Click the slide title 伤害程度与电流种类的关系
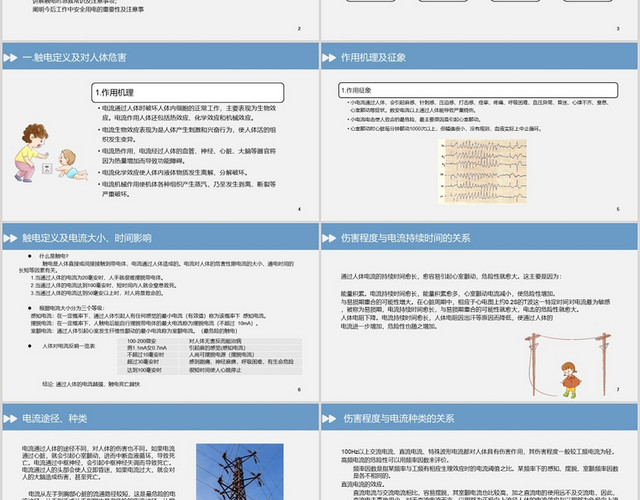The width and height of the screenshot is (640, 500). coord(399,418)
